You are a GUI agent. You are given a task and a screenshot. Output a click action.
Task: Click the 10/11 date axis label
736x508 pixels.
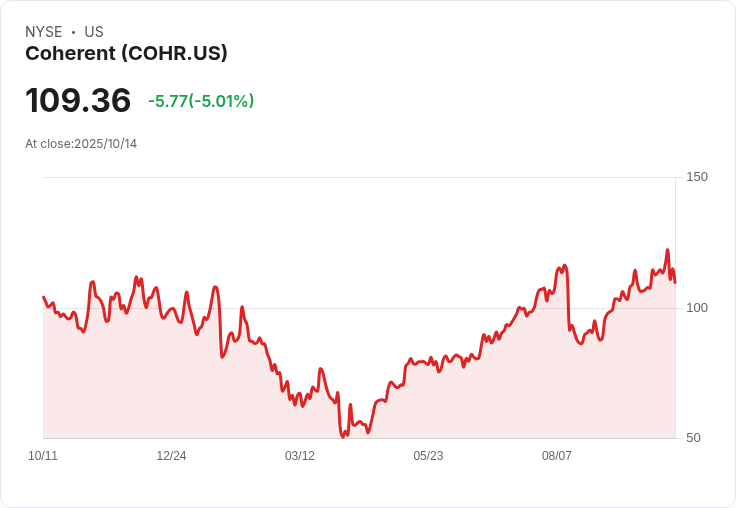43,456
